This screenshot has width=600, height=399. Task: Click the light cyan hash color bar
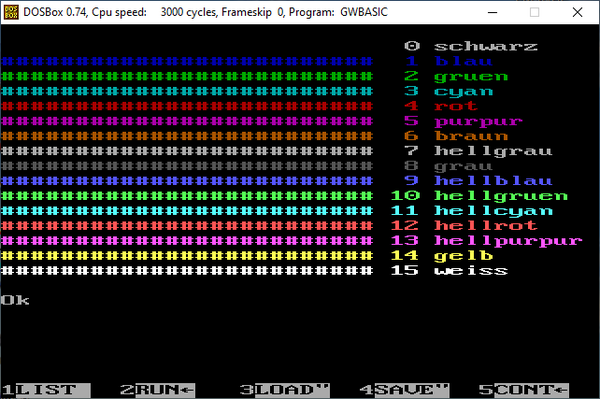(187, 210)
